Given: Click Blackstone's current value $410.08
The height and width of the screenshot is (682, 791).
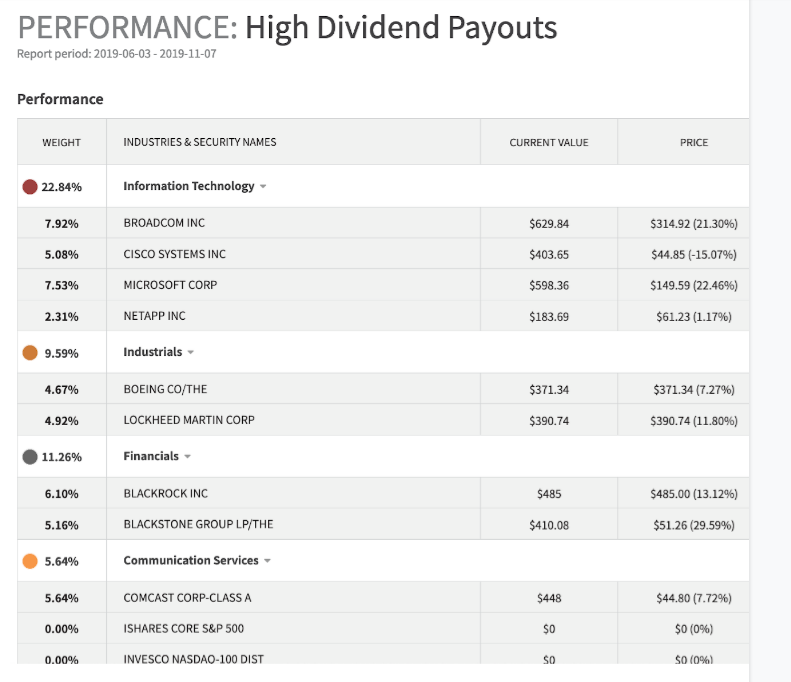Looking at the screenshot, I should pyautogui.click(x=549, y=526).
